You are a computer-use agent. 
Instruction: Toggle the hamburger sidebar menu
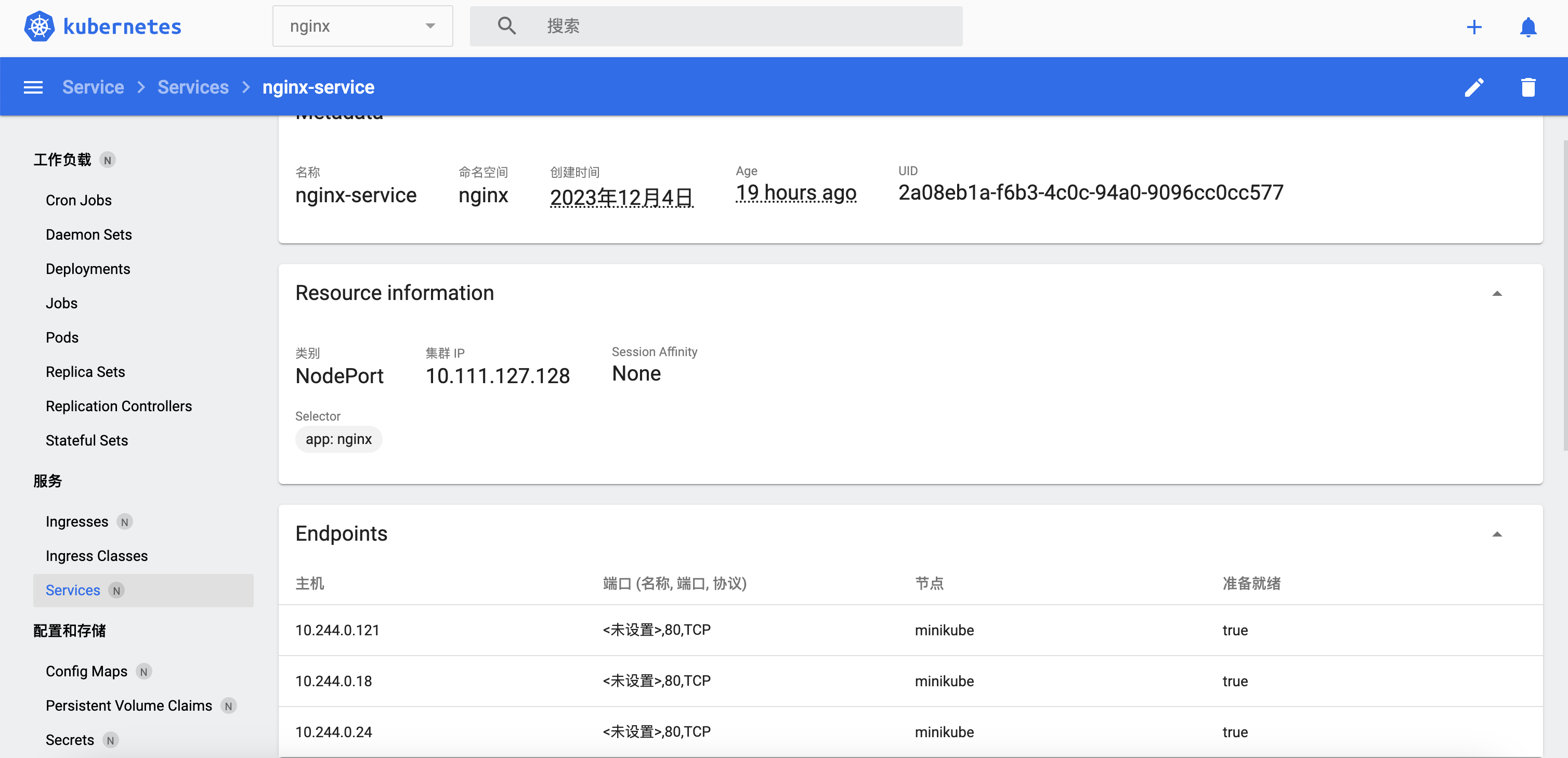pos(33,87)
